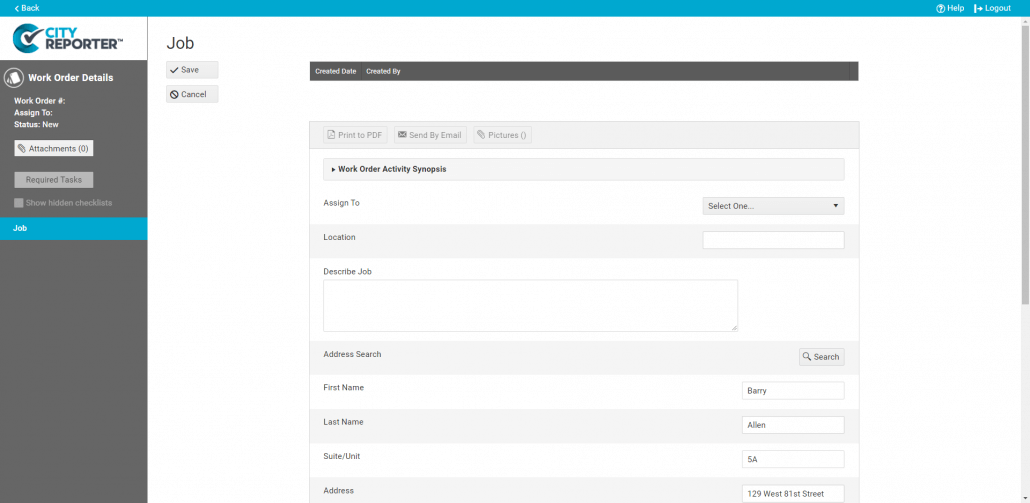Viewport: 1030px width, 503px height.
Task: Edit the Suite/Unit field containing 5A
Action: click(x=793, y=459)
